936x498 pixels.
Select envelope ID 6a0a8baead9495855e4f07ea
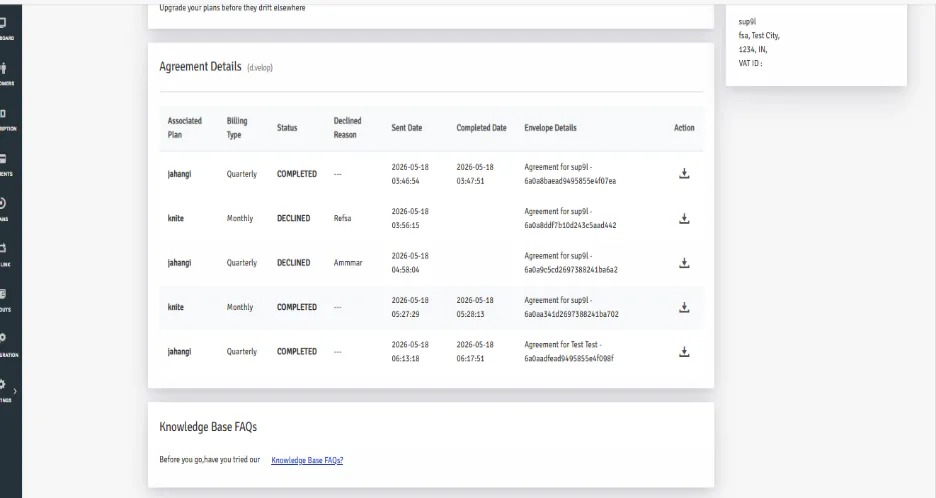[x=570, y=181]
